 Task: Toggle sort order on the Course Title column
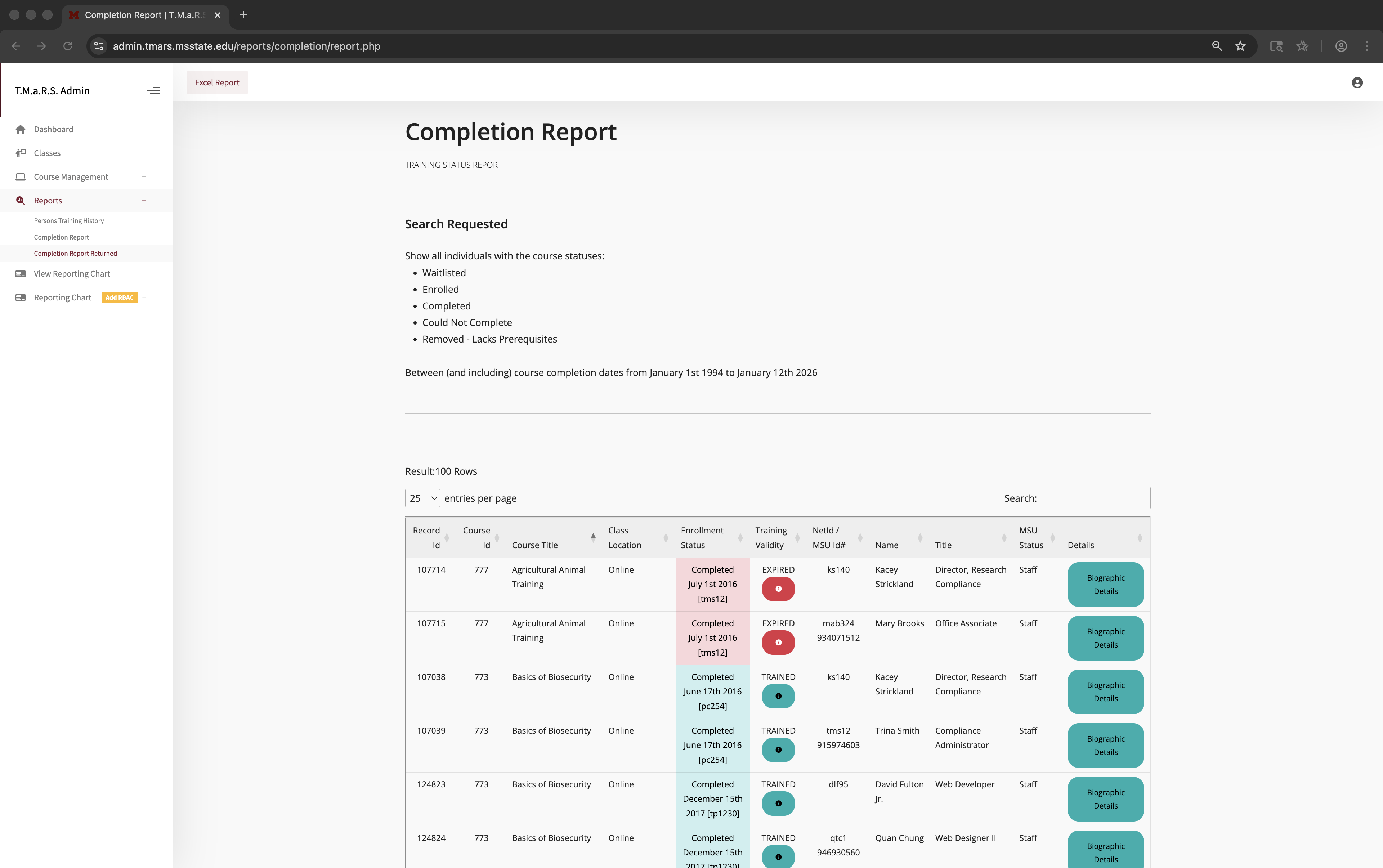point(593,537)
